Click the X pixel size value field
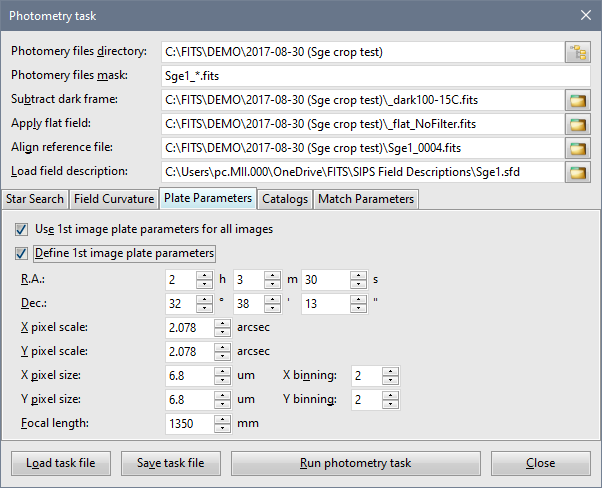The width and height of the screenshot is (602, 488). pos(190,376)
